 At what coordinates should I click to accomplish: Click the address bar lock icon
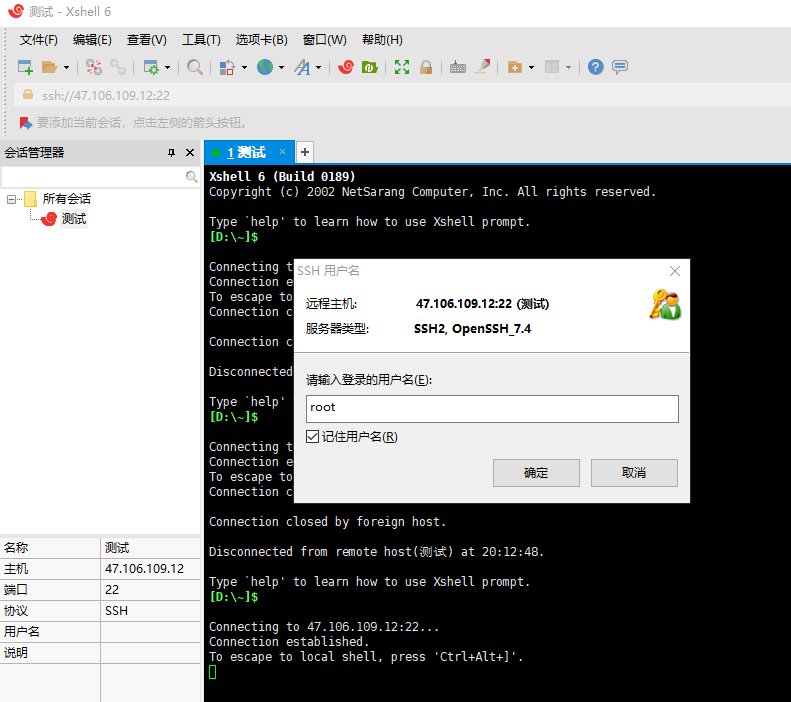click(x=28, y=95)
